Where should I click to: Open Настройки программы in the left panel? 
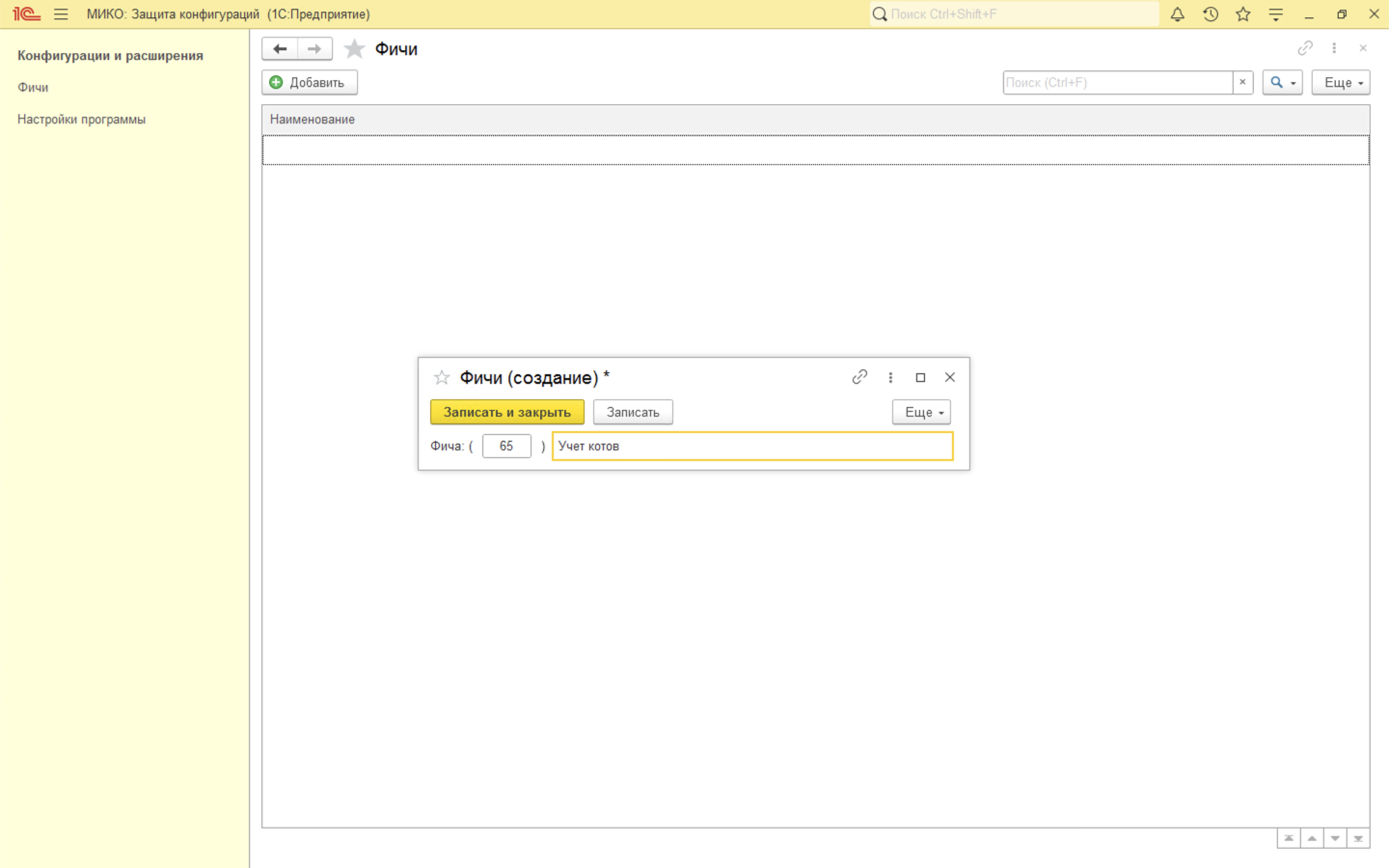point(82,120)
